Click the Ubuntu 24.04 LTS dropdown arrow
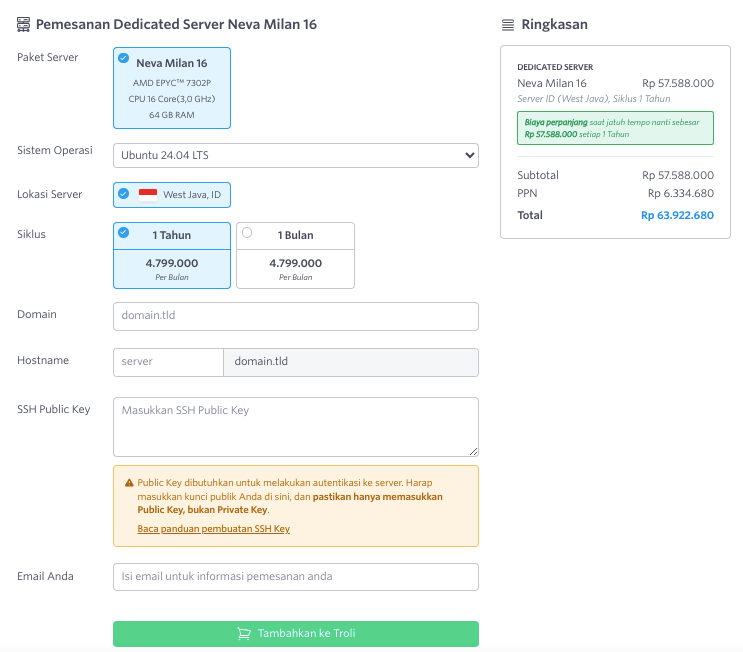This screenshot has width=743, height=652. pos(469,156)
